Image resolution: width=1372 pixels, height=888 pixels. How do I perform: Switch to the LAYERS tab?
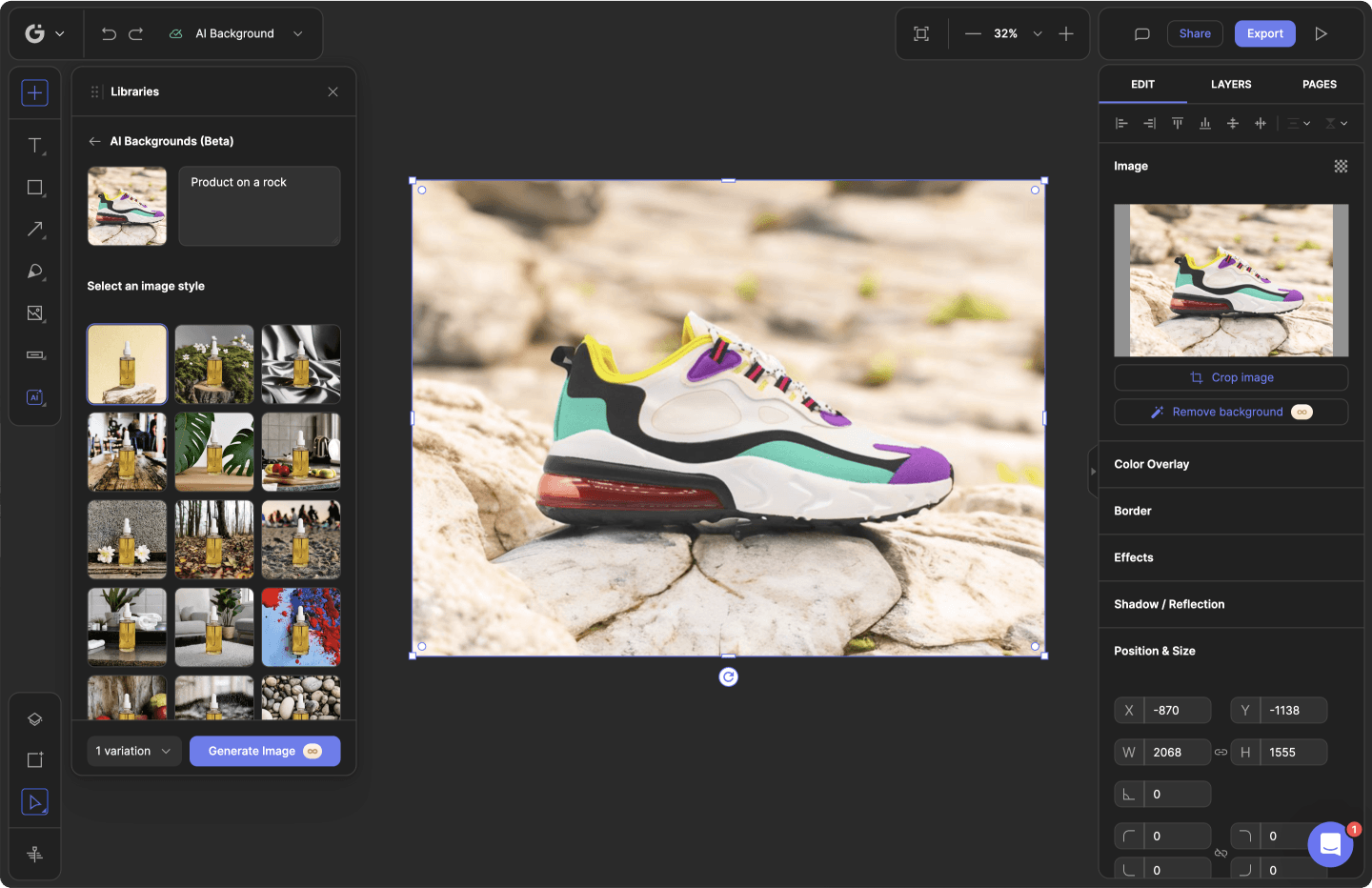pos(1231,84)
